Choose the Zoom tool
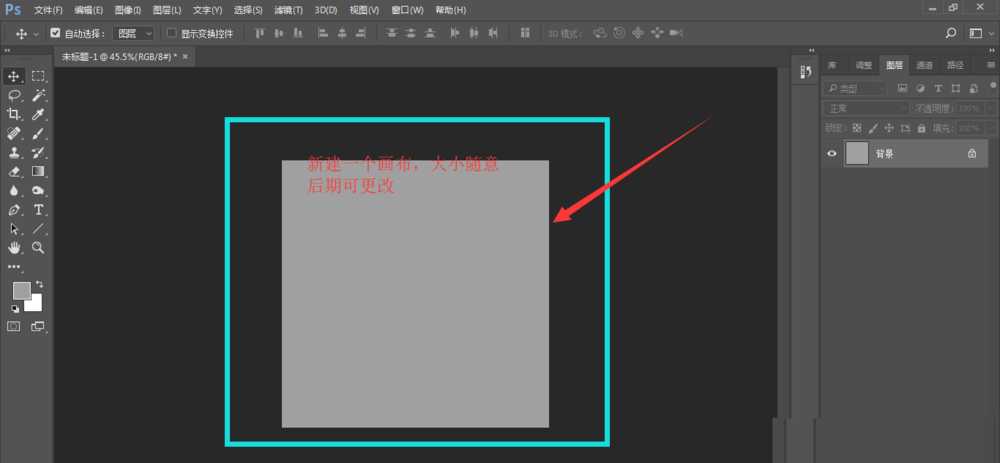 click(38, 247)
